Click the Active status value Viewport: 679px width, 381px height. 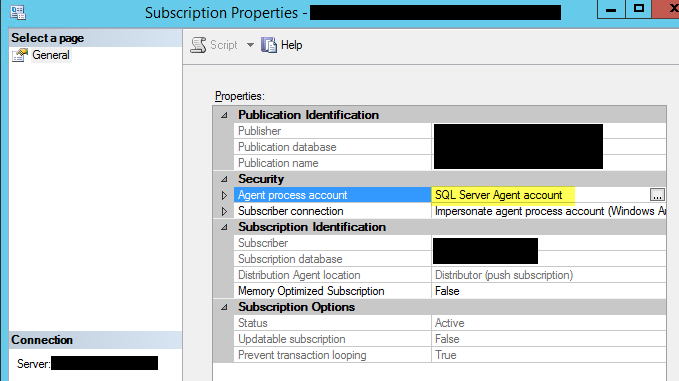[x=449, y=323]
